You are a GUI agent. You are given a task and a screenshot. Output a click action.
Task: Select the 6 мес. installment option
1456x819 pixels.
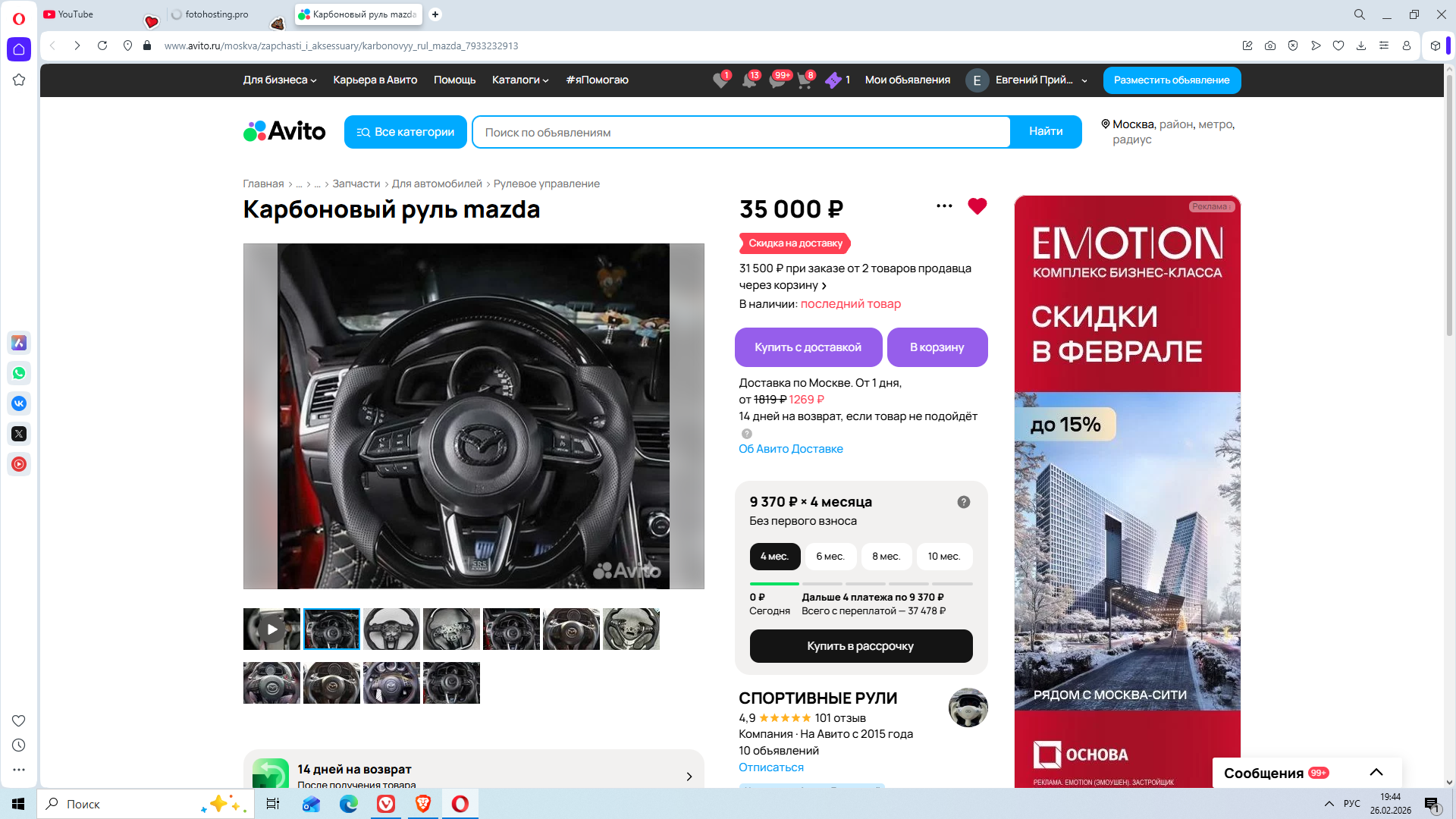coord(830,557)
